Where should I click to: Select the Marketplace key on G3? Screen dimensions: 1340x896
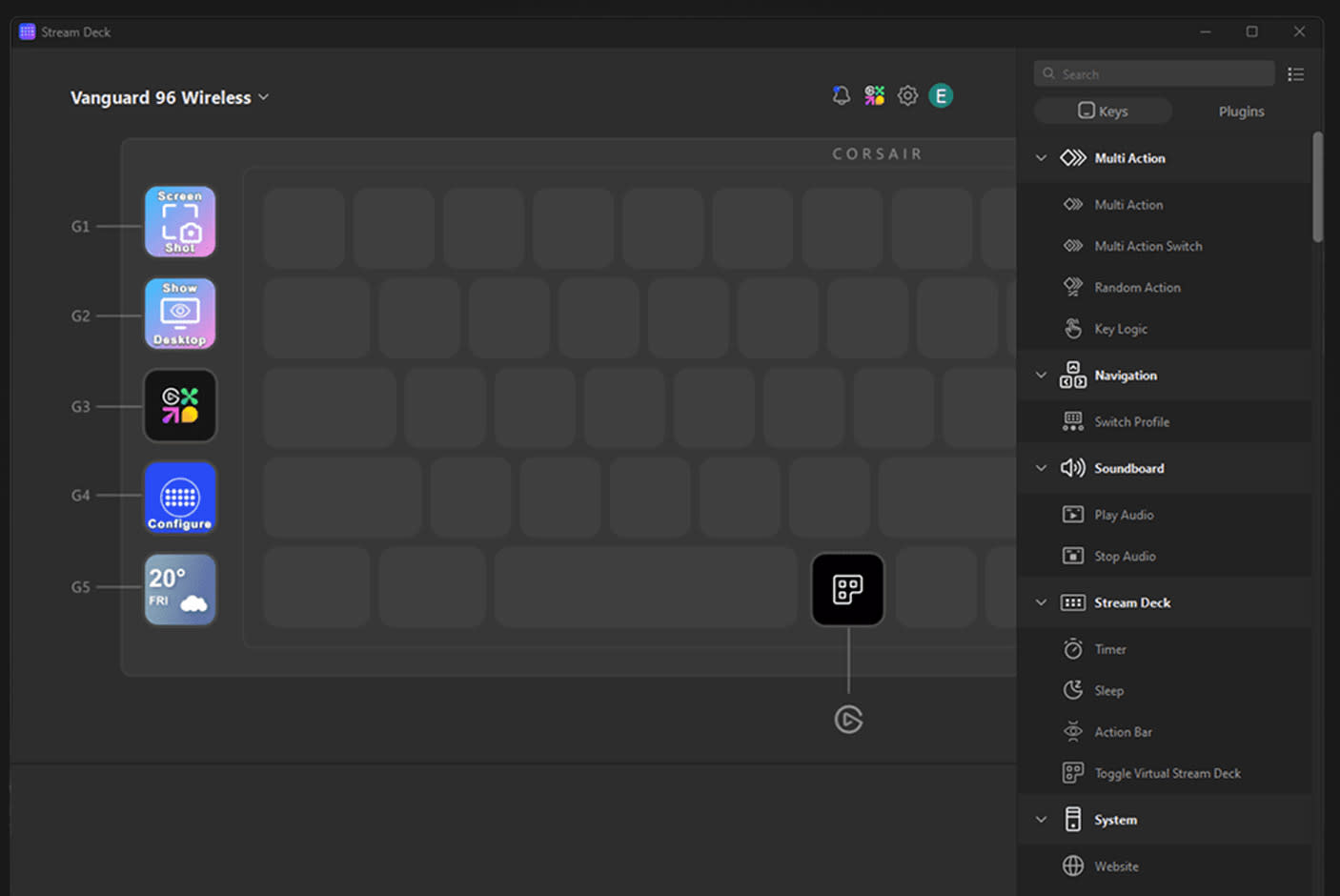pyautogui.click(x=180, y=406)
